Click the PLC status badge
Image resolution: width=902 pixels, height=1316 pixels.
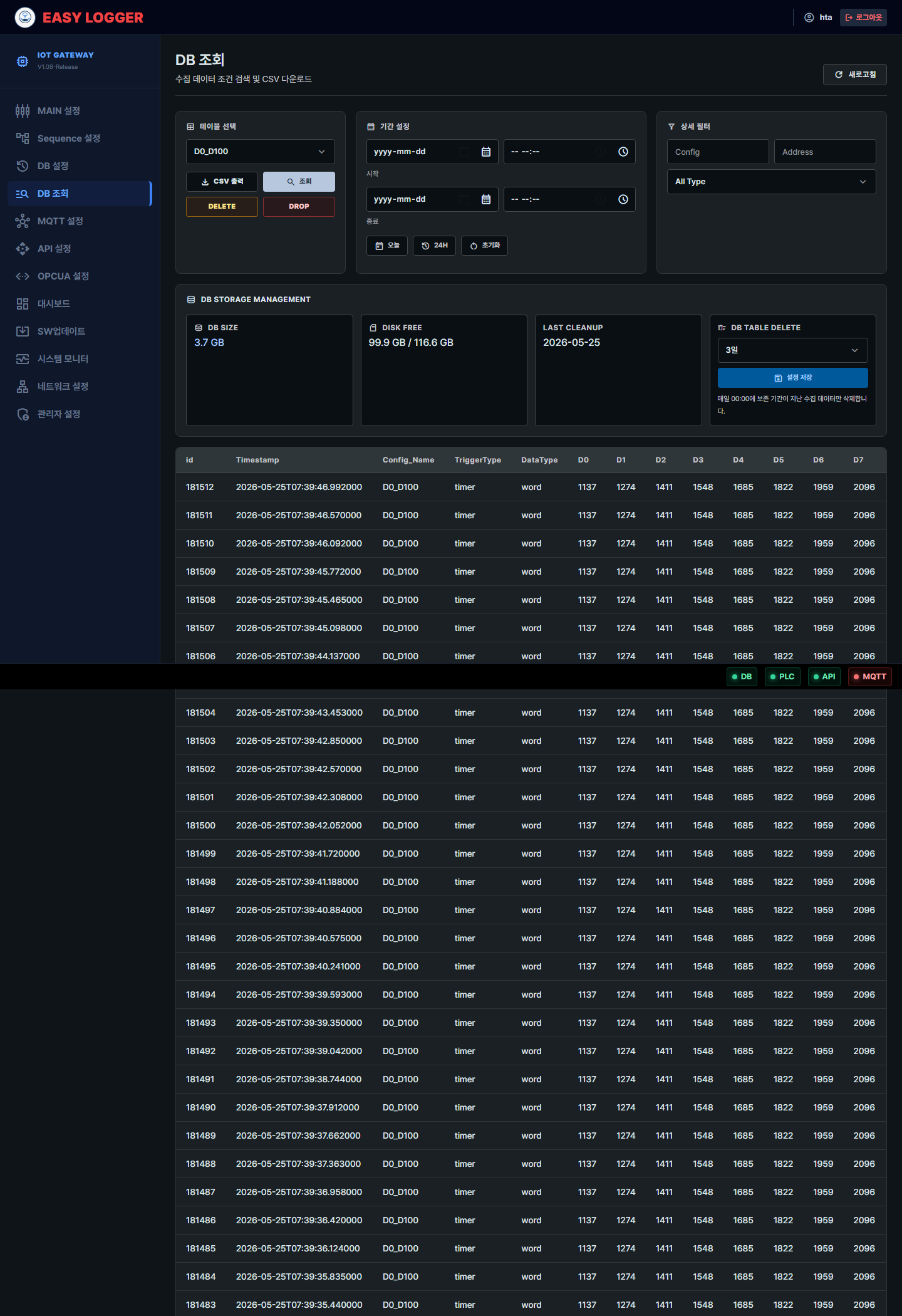tap(782, 677)
